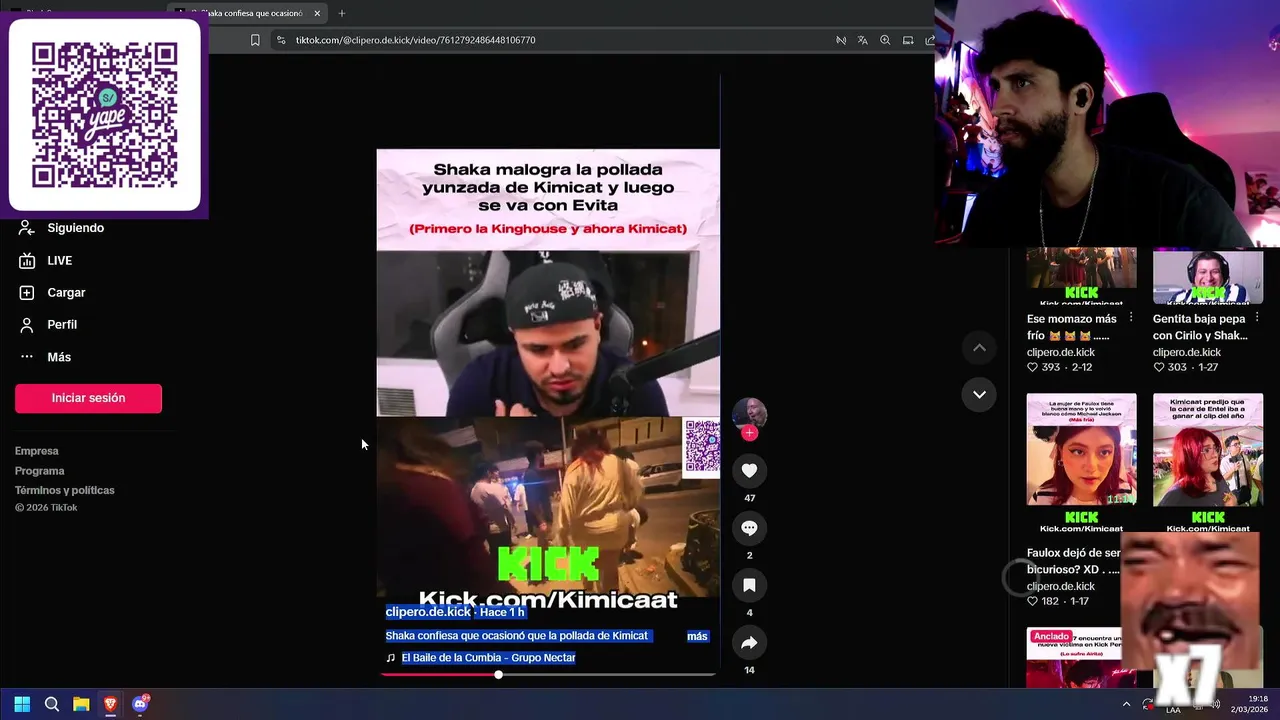Screen dimensions: 1280x720
Task: Close the Shaka confiesa browser tab
Action: (318, 13)
